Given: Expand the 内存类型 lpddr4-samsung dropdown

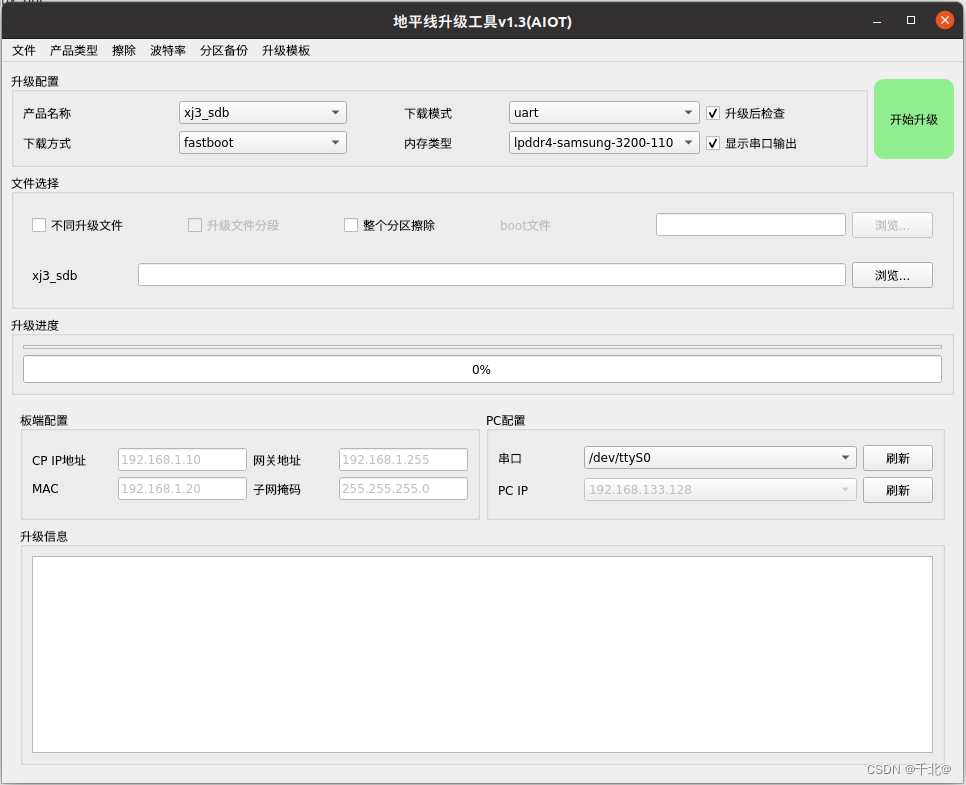Looking at the screenshot, I should click(604, 142).
